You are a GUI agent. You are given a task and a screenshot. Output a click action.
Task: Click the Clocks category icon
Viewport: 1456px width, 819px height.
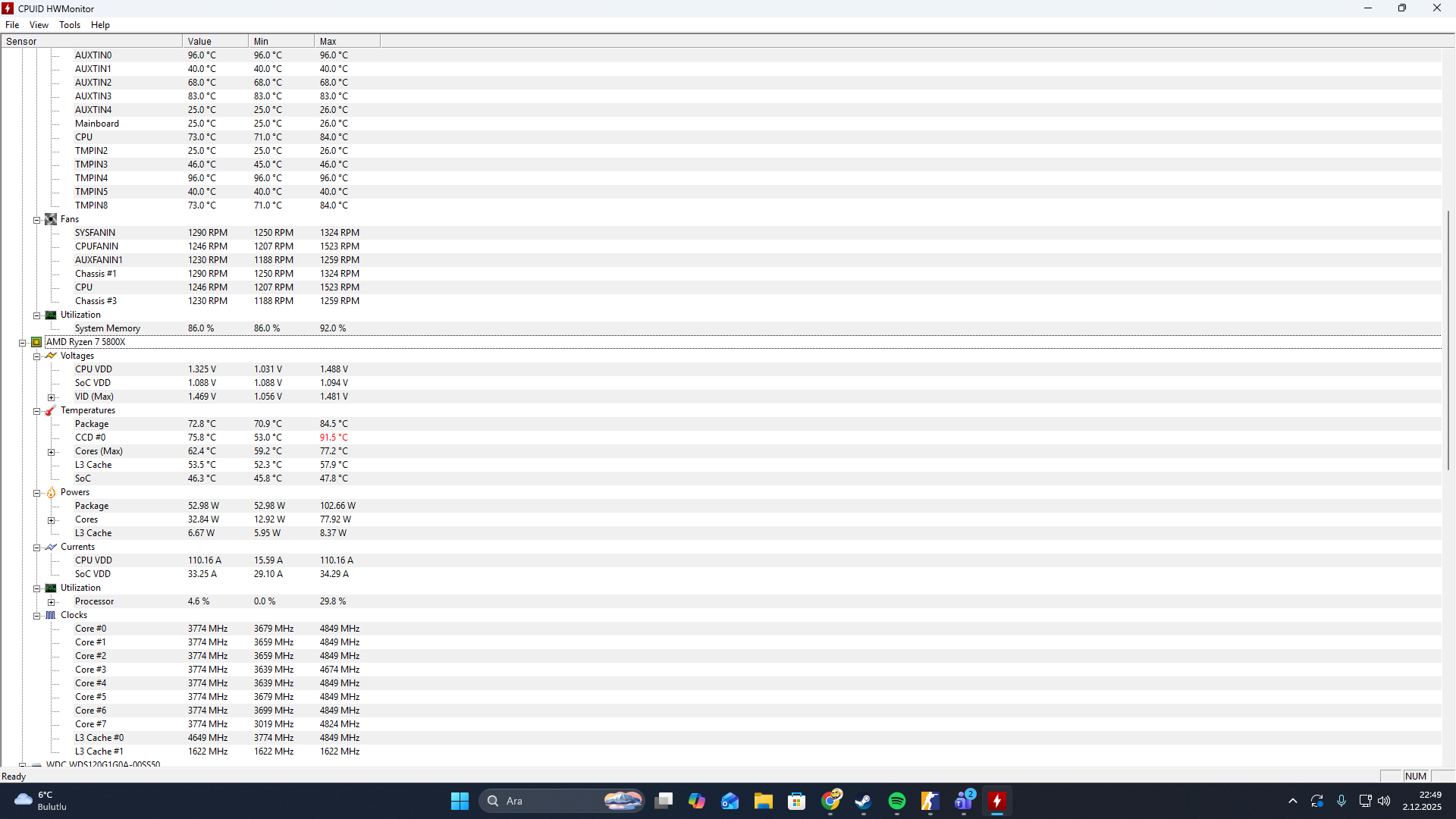tap(51, 615)
